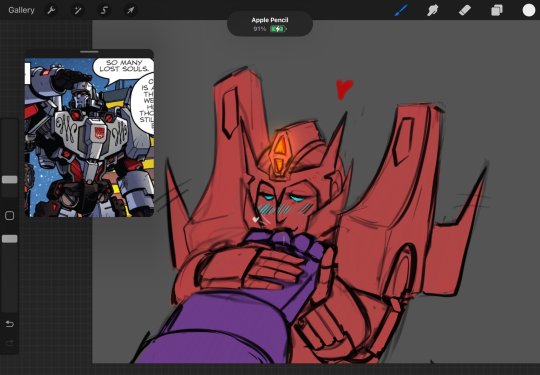This screenshot has width=540, height=375.
Task: Tap the Apple Pencil battery notification
Action: (270, 24)
